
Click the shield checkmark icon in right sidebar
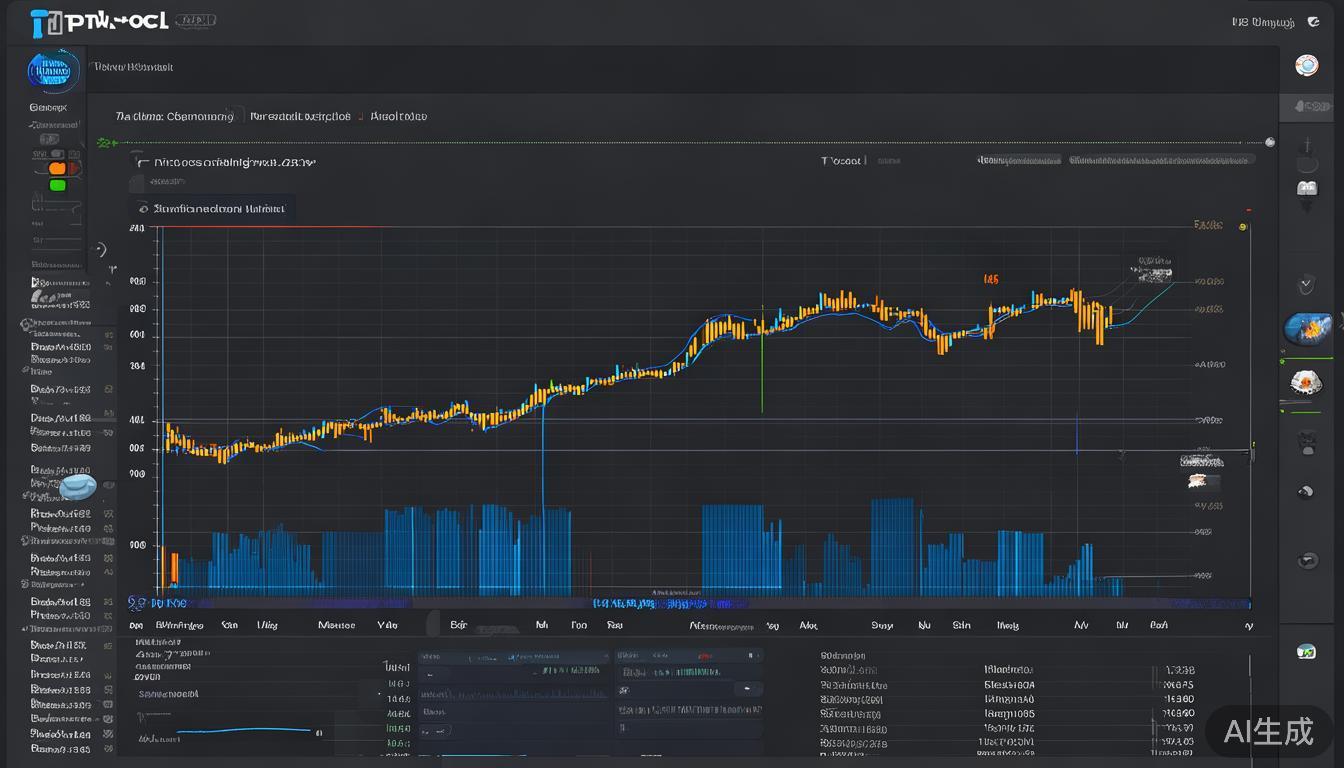[1306, 285]
